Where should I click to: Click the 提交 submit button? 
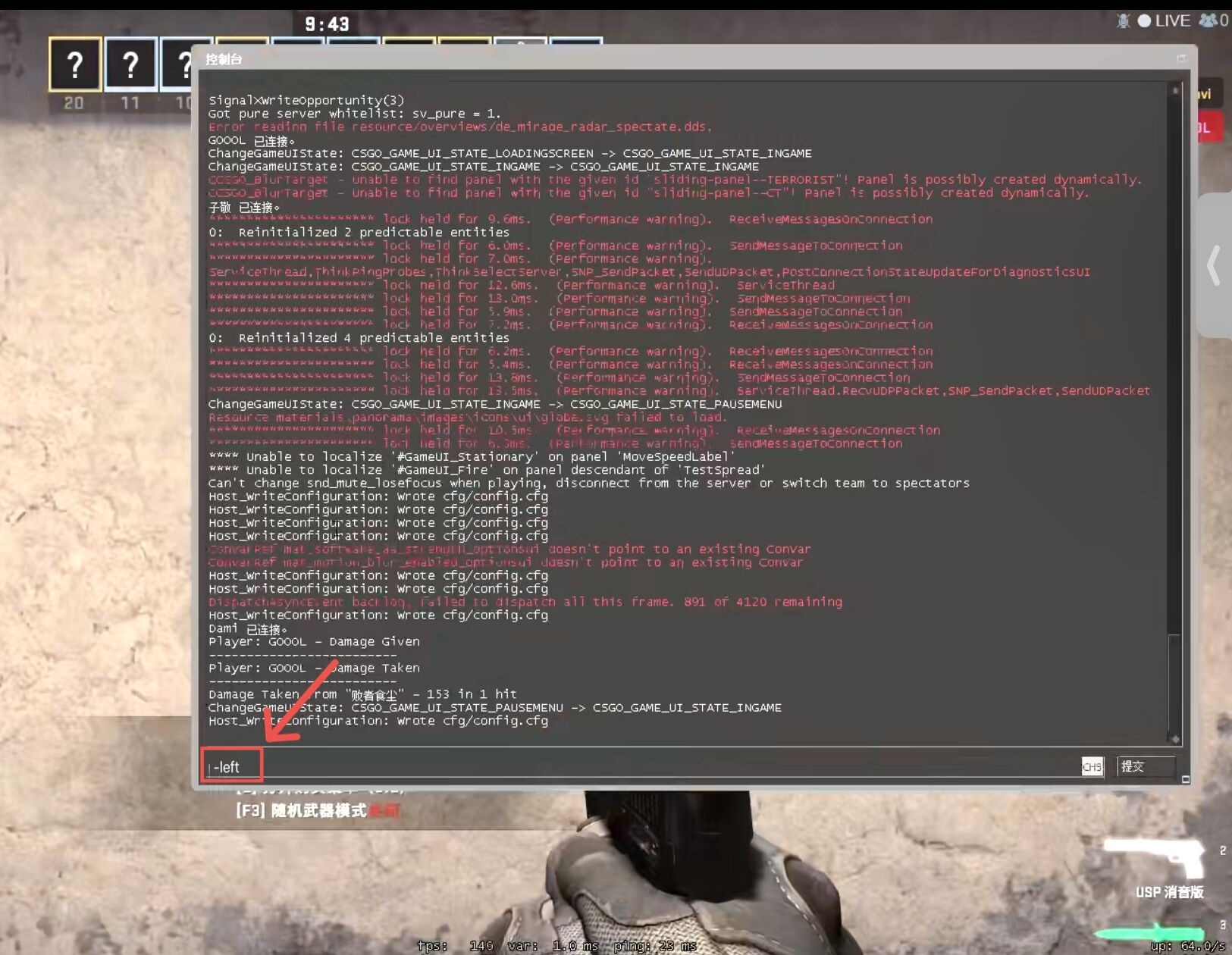[1145, 766]
